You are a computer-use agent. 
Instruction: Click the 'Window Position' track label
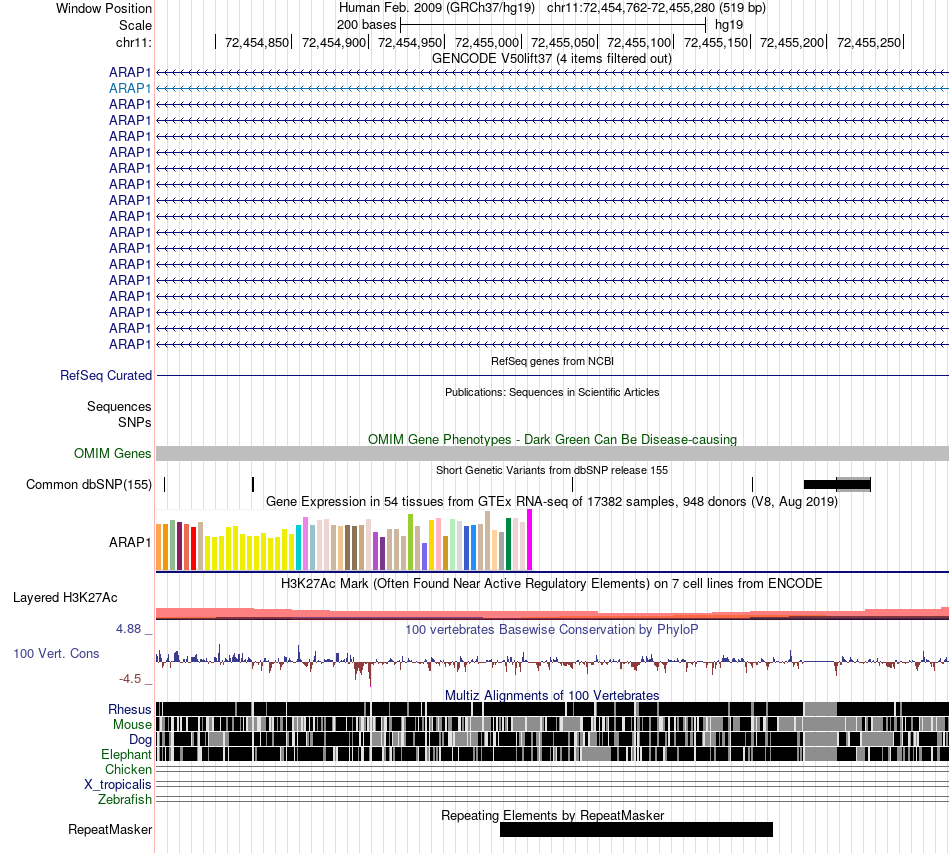click(x=104, y=8)
